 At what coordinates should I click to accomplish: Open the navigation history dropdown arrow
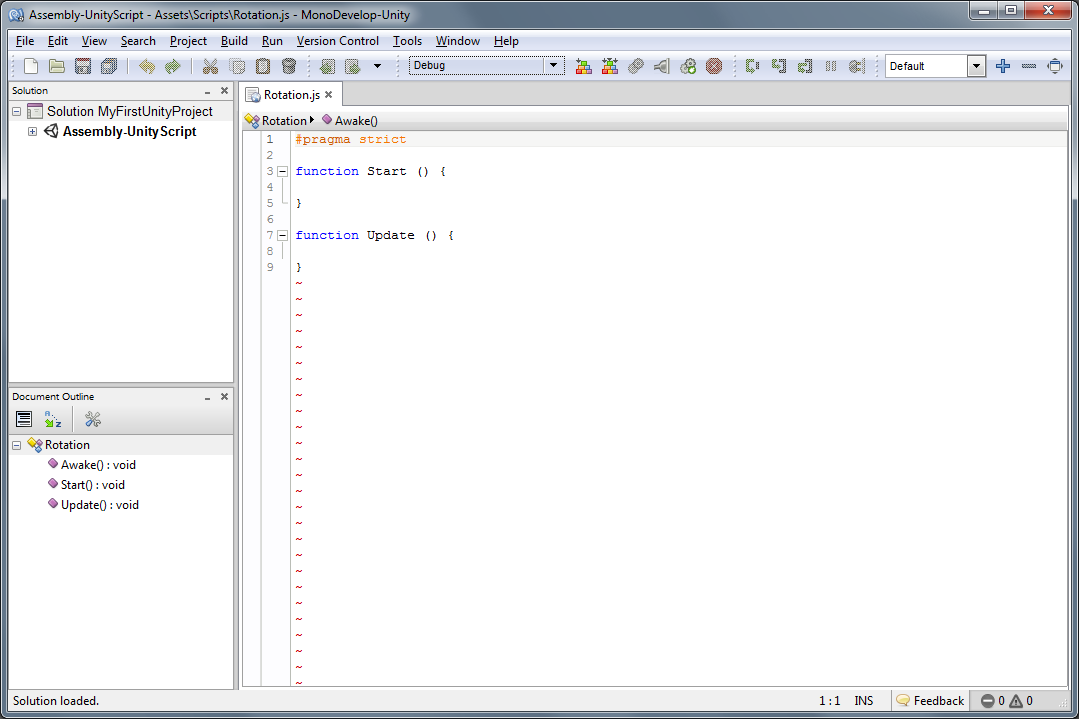point(377,66)
